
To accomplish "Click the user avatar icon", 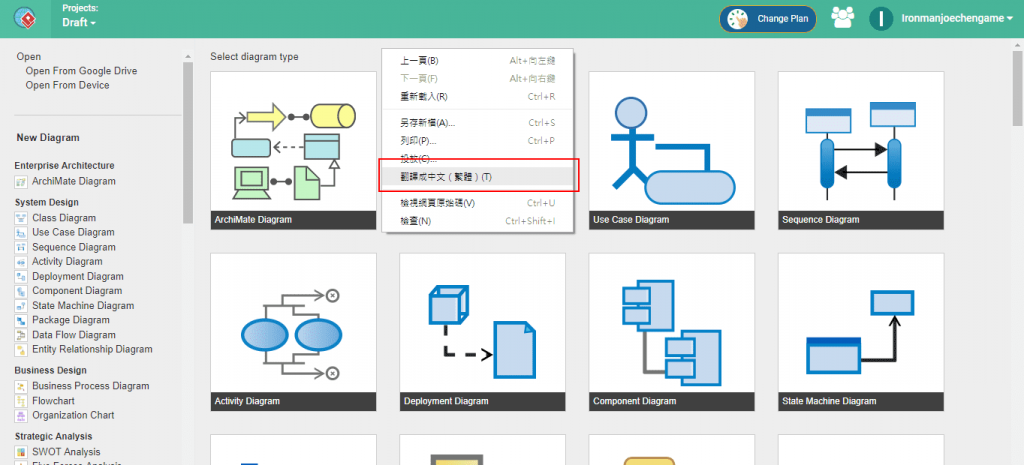I will [x=881, y=18].
